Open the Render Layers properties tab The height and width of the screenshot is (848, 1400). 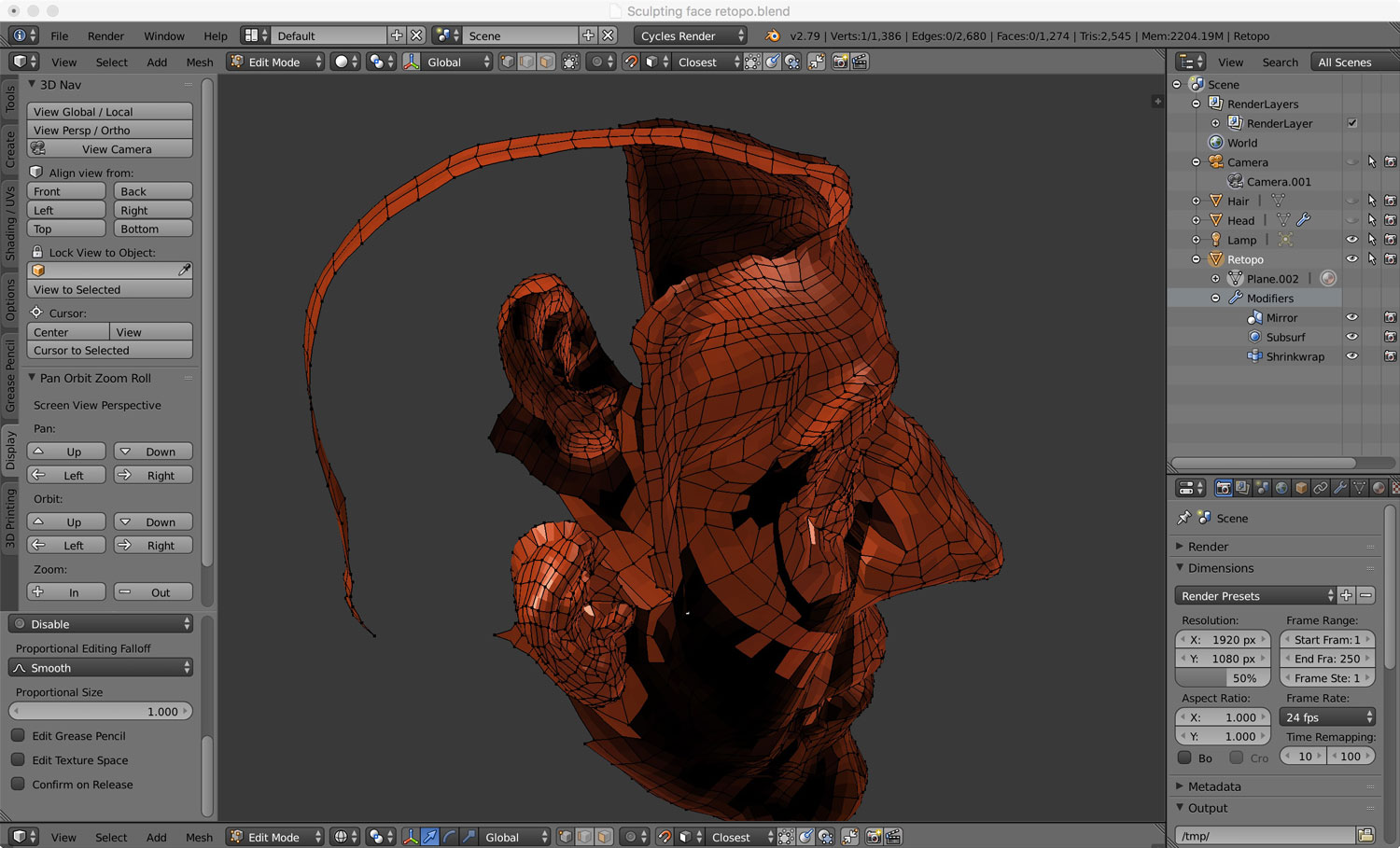click(x=1242, y=488)
